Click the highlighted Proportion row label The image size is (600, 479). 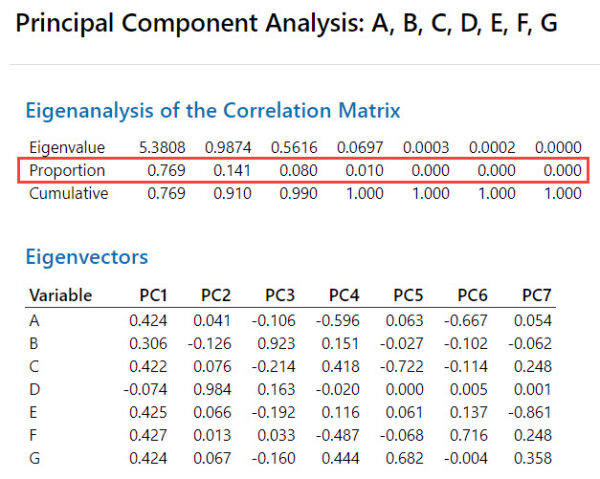(x=67, y=171)
